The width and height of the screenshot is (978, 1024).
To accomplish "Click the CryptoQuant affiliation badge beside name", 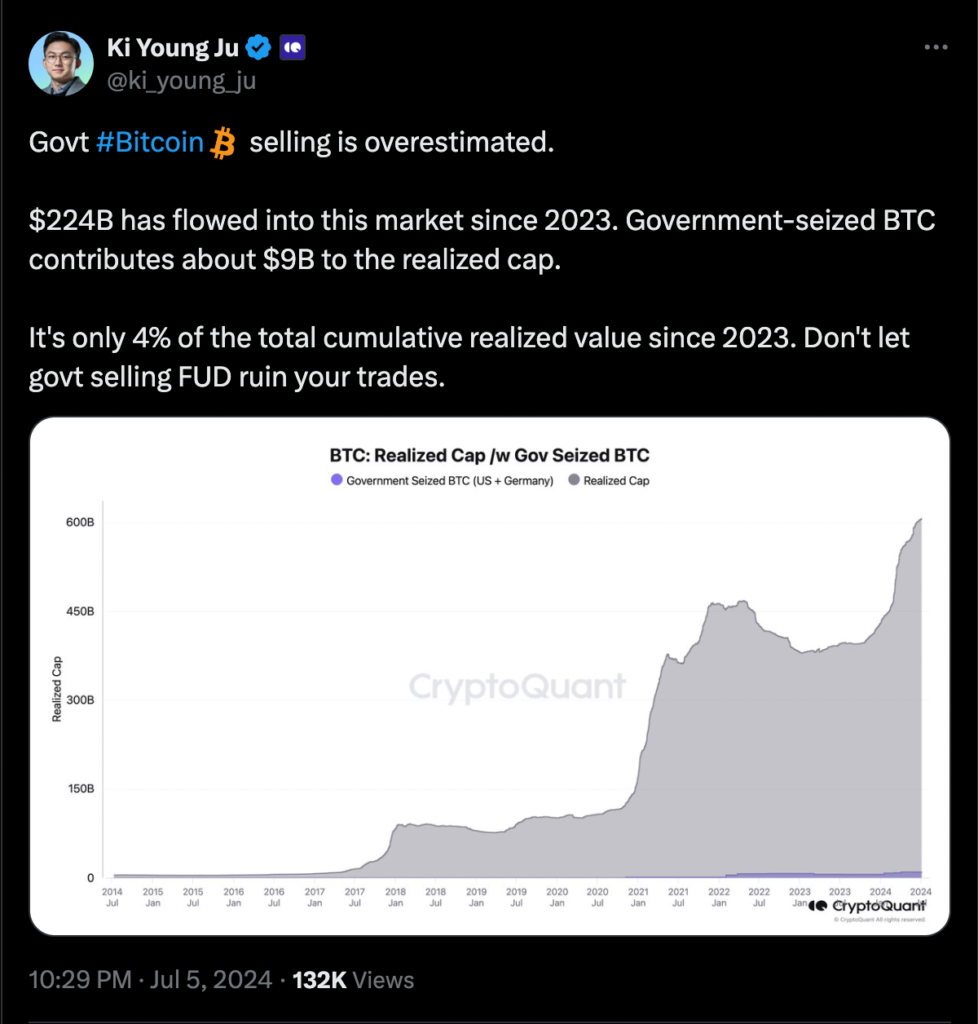I will 293,46.
